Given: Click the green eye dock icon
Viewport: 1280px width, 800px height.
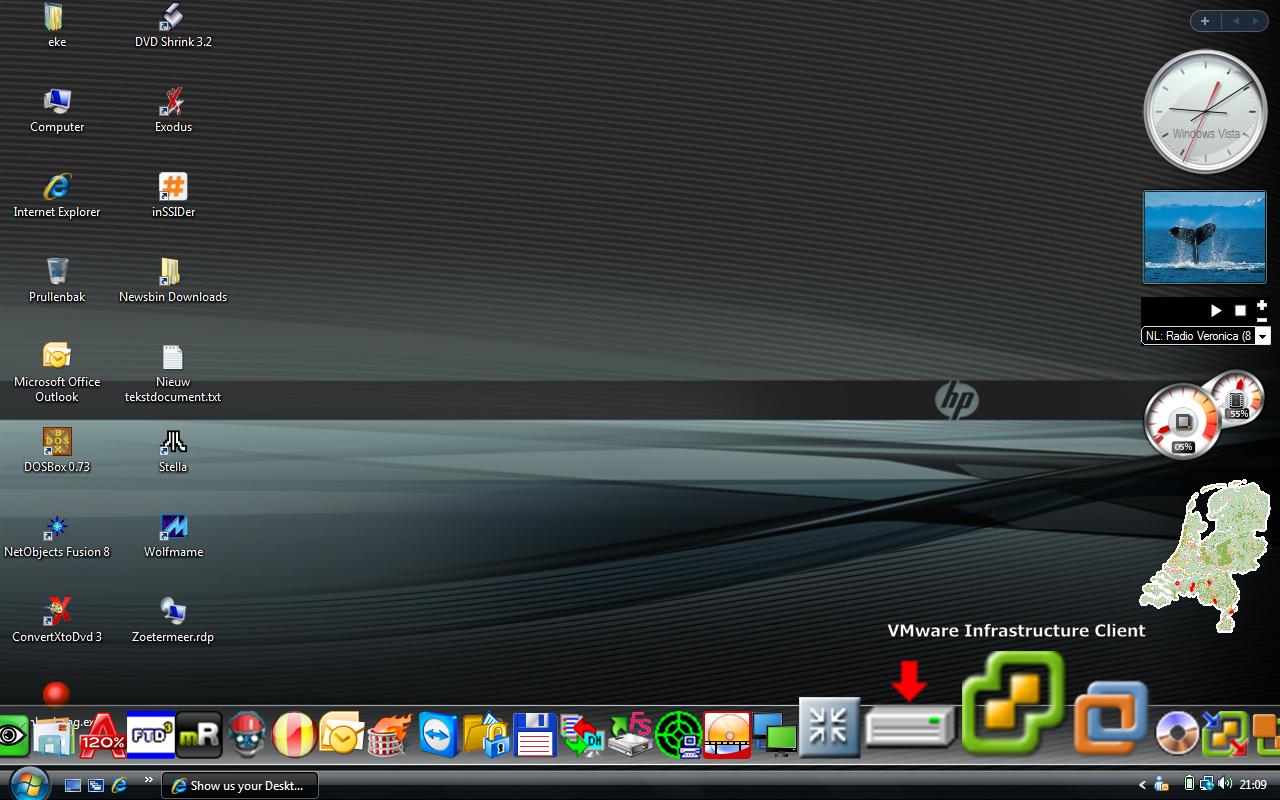Looking at the screenshot, I should (x=13, y=735).
